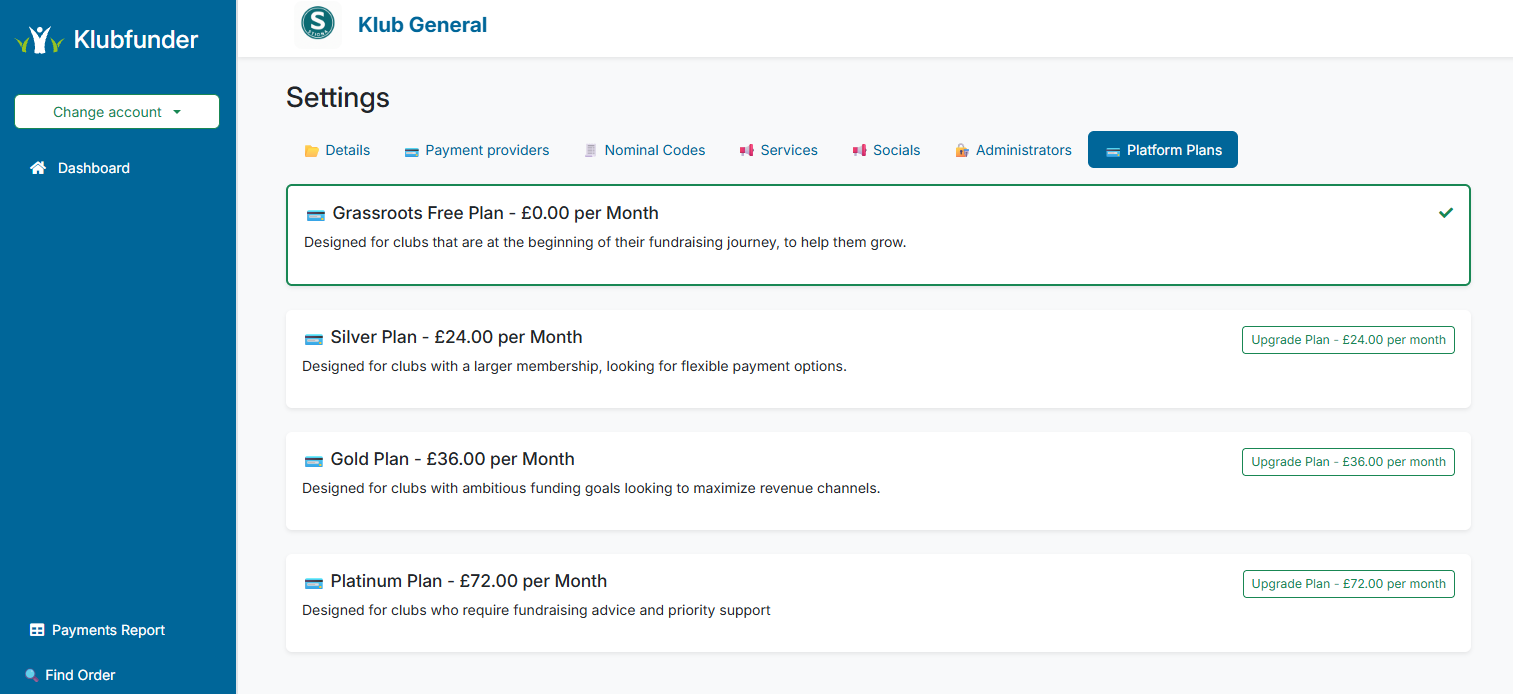Image resolution: width=1513 pixels, height=694 pixels.
Task: Upgrade to Gold Plan for £36.00
Action: pos(1348,462)
